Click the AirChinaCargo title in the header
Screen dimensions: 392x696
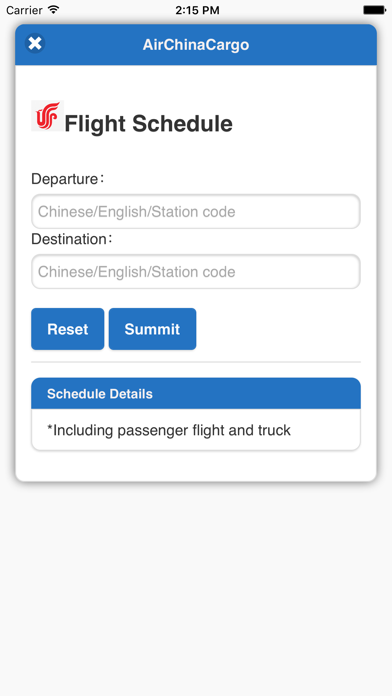196,45
